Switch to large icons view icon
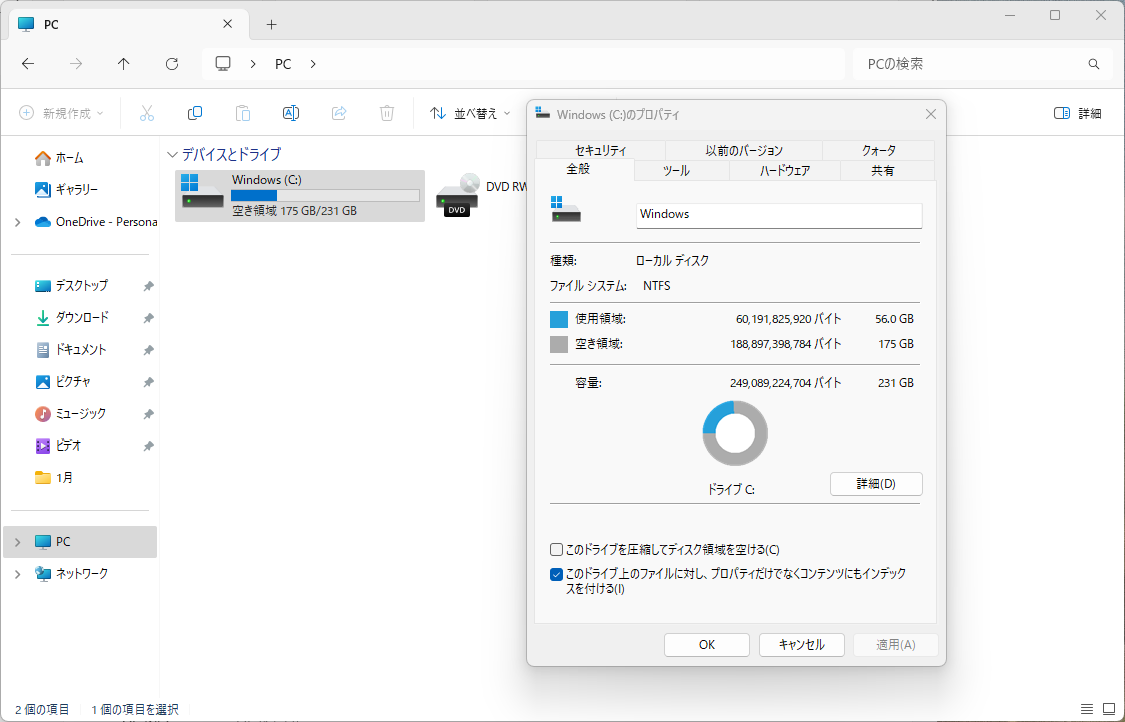 point(1108,709)
